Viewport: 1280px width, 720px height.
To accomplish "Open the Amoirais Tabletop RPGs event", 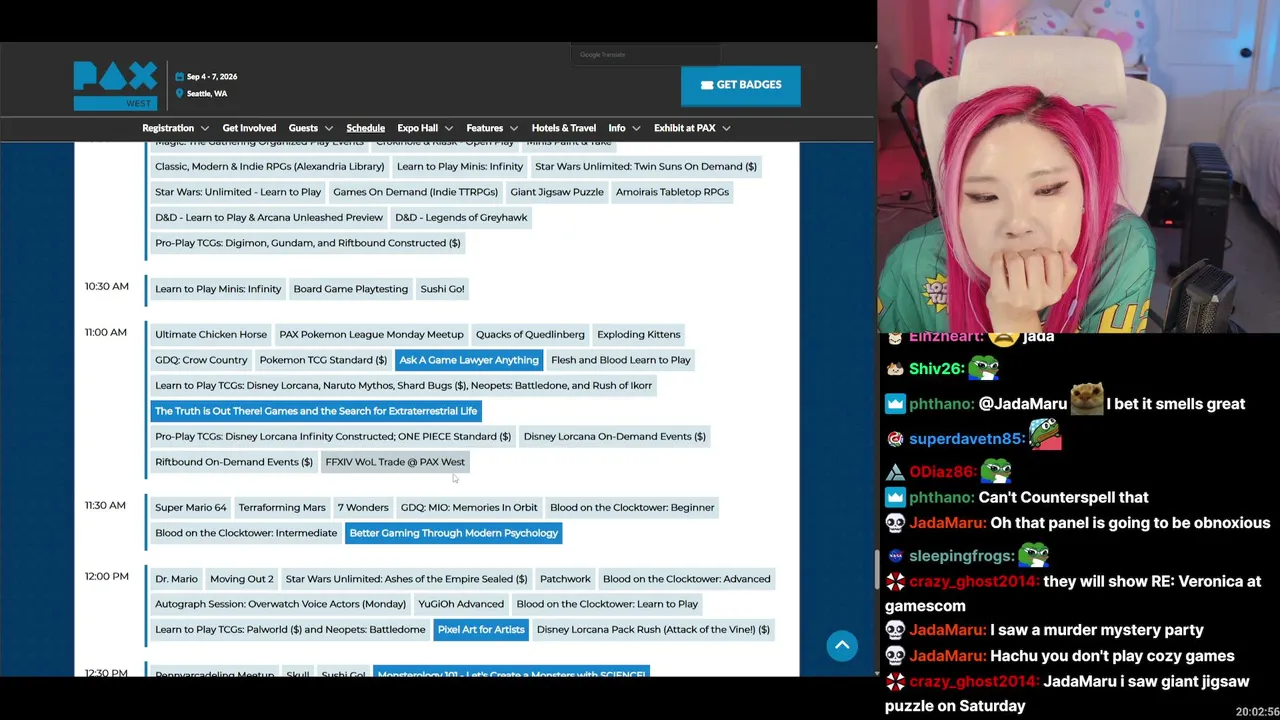I will point(672,192).
